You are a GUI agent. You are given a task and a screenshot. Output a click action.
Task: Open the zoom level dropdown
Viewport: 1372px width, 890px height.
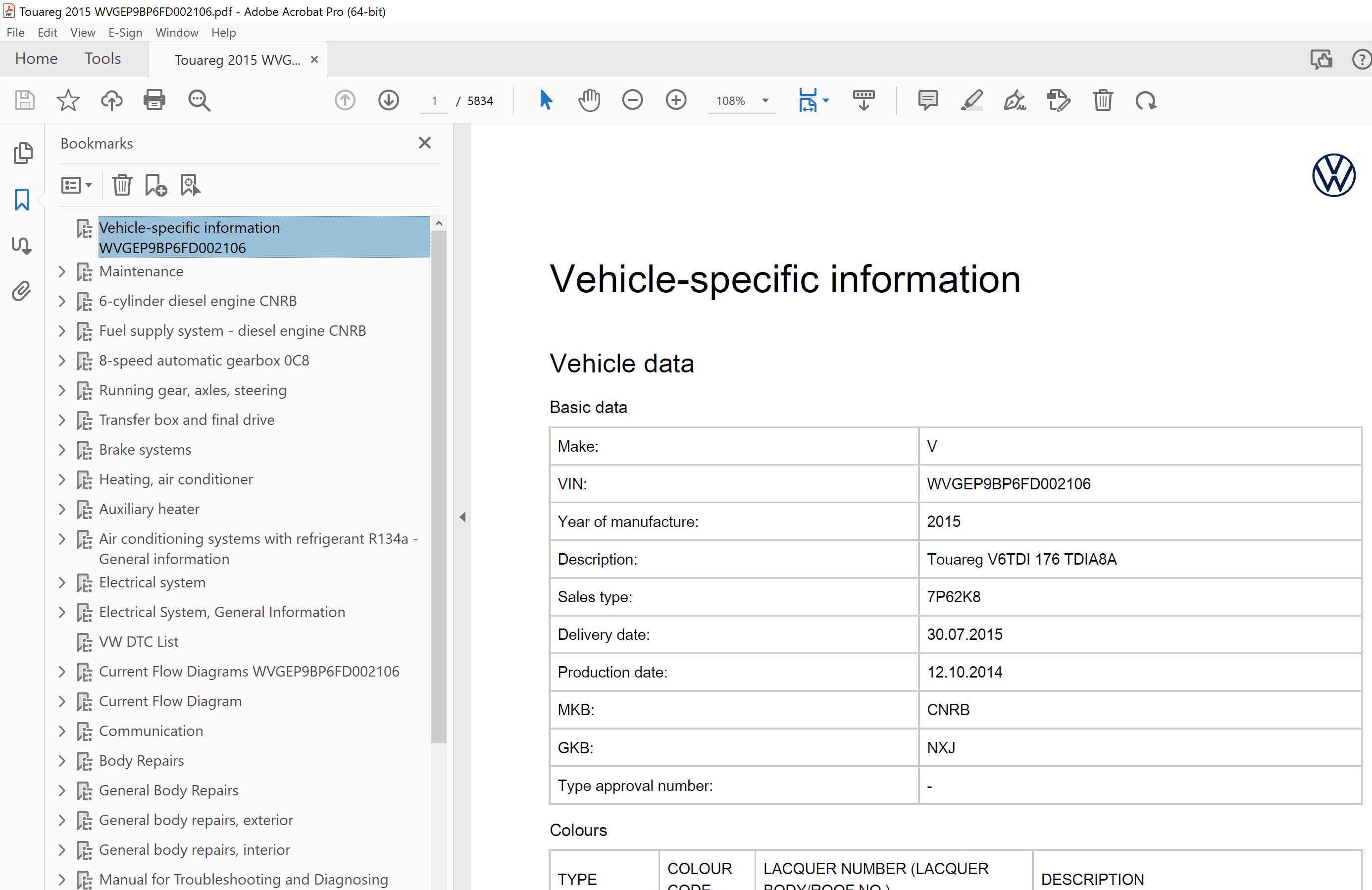coord(765,101)
